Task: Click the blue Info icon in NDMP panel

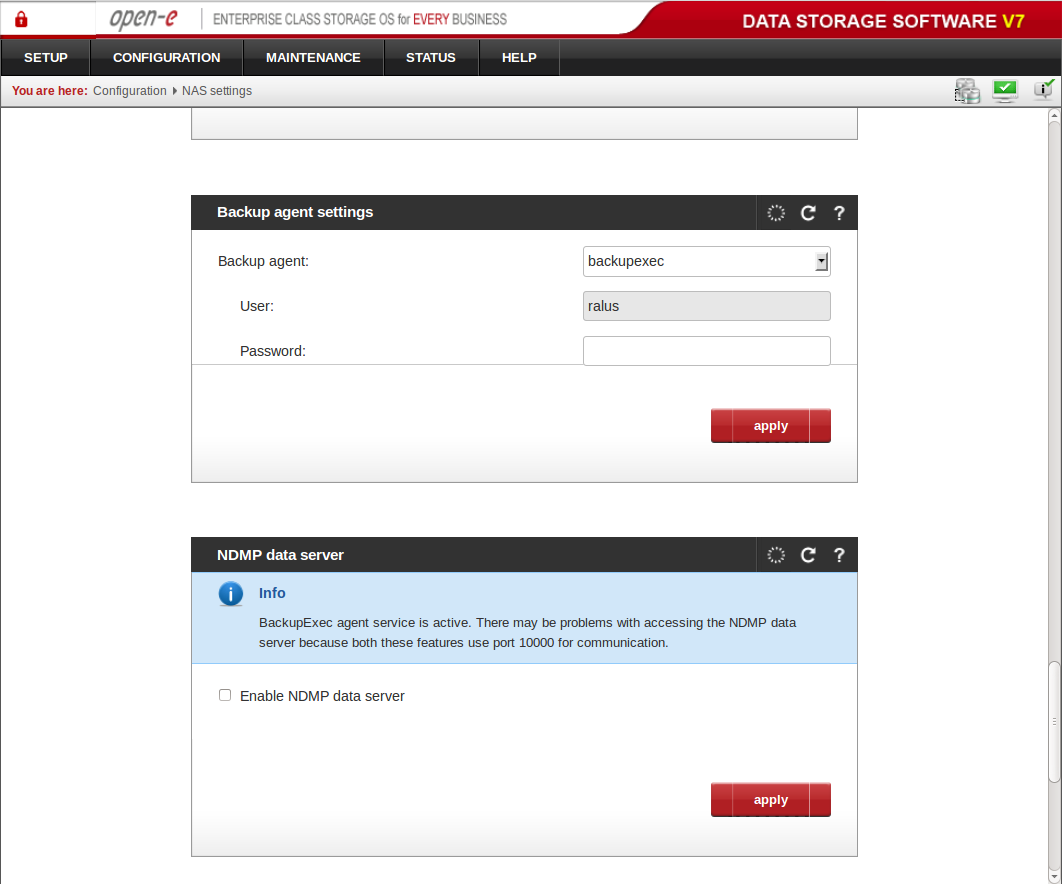Action: (x=231, y=594)
